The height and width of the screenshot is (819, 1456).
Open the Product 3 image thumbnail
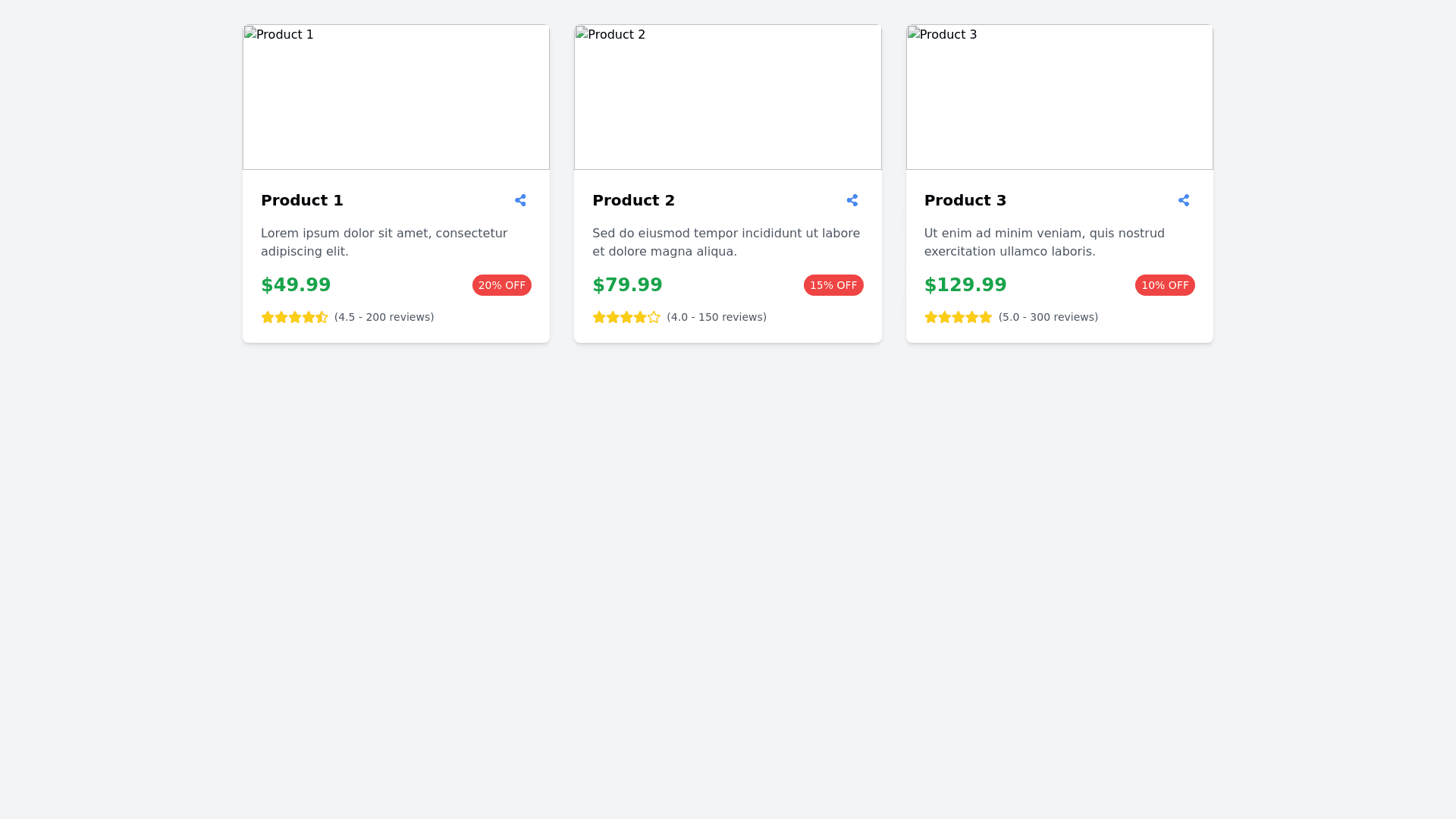click(x=1059, y=97)
